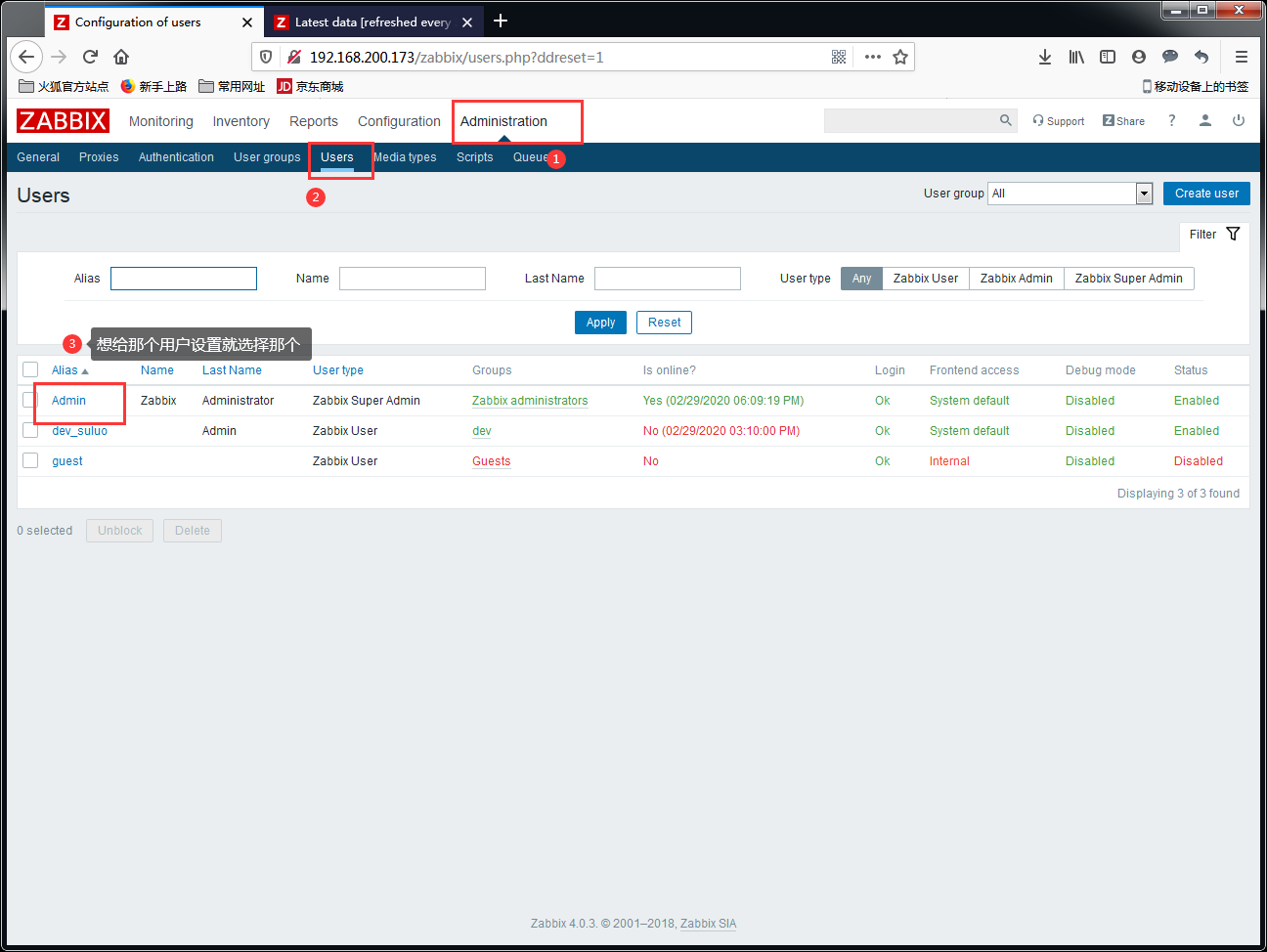Viewport: 1267px width, 952px height.
Task: Click the Share link with Z icon
Action: [x=1123, y=121]
